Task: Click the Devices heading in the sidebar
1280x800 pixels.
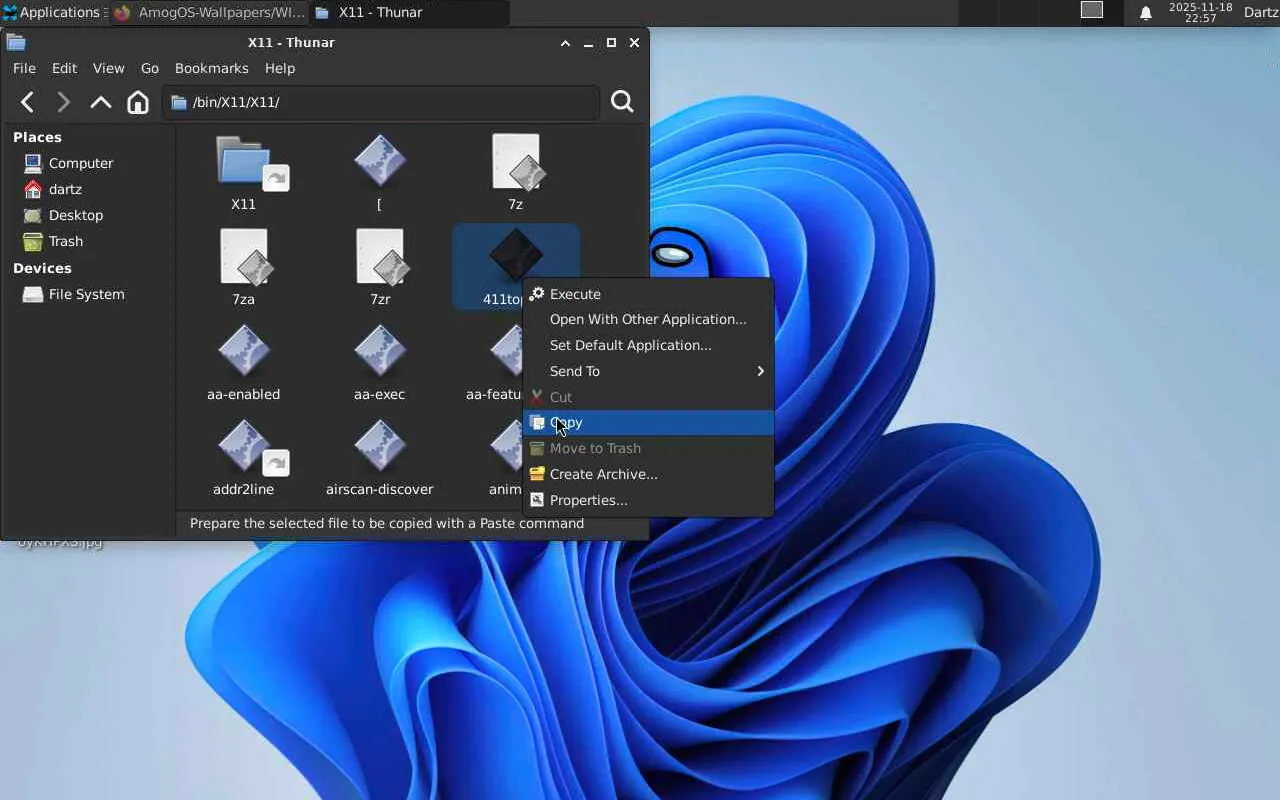Action: (42, 268)
